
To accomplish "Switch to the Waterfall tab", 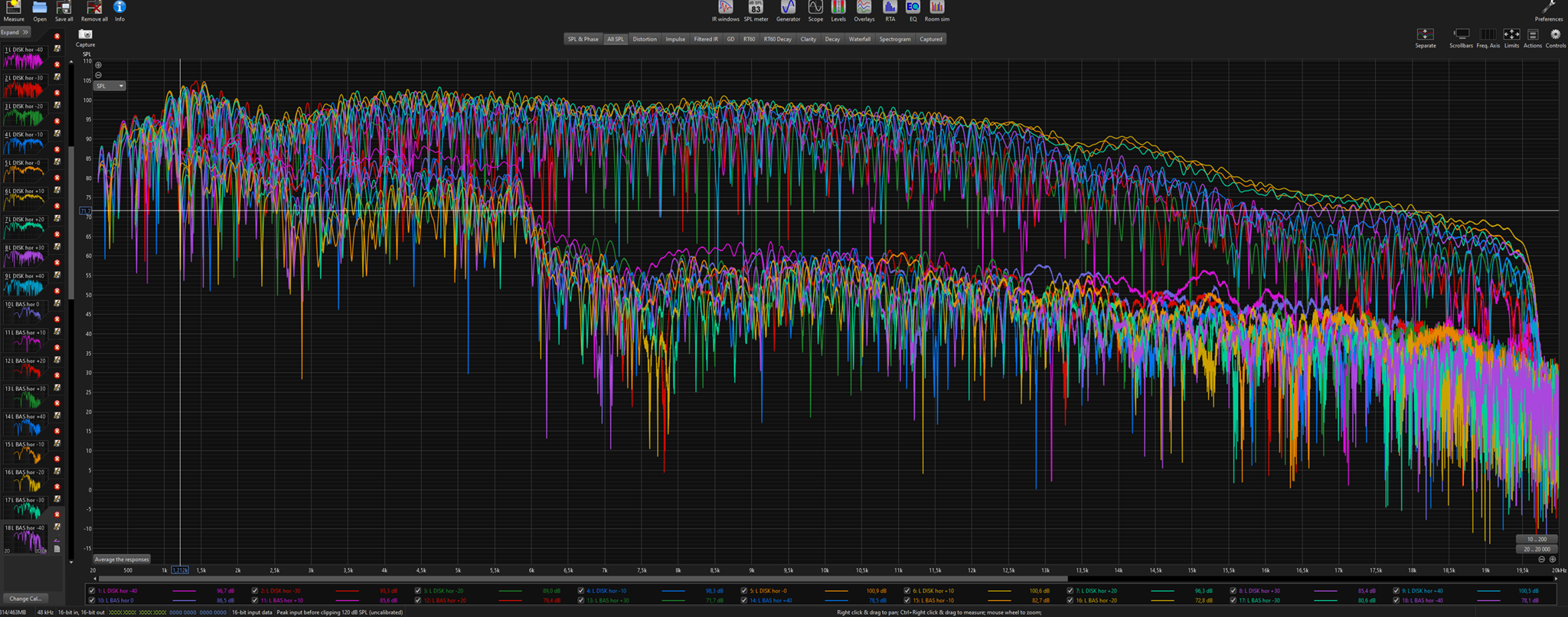I will 859,39.
